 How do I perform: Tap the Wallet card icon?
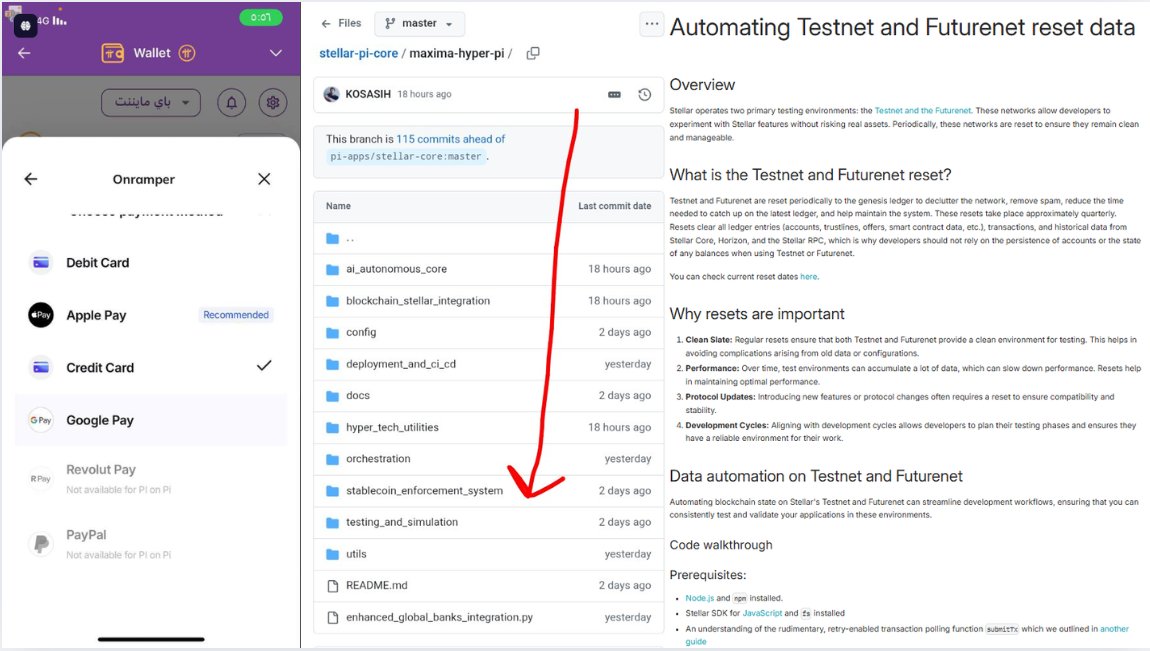click(112, 53)
